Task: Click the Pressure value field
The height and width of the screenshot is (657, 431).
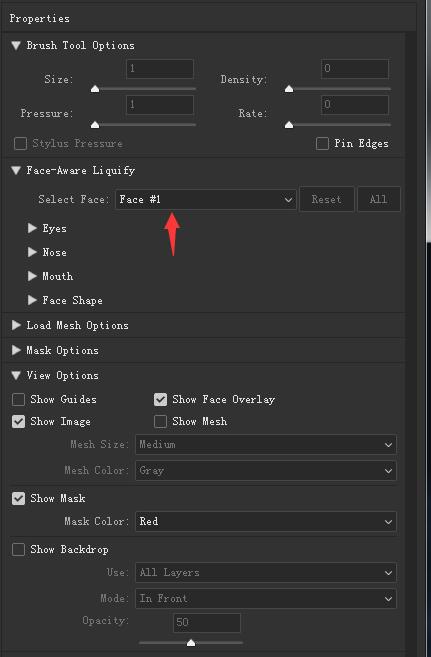Action: 160,105
